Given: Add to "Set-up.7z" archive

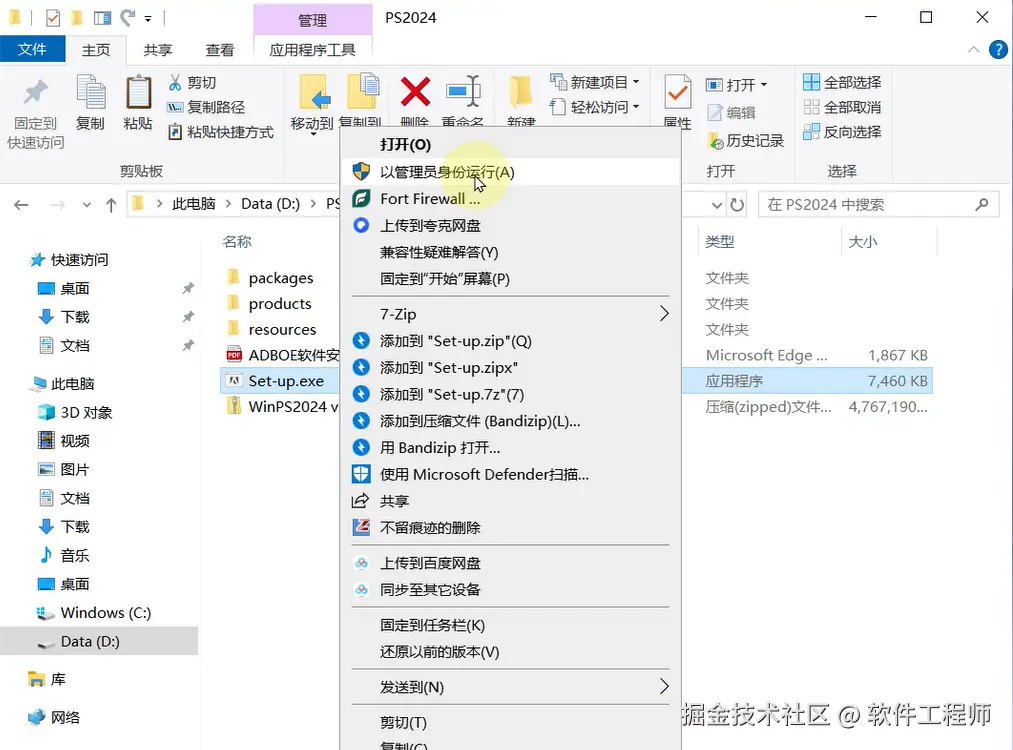Looking at the screenshot, I should click(510, 394).
